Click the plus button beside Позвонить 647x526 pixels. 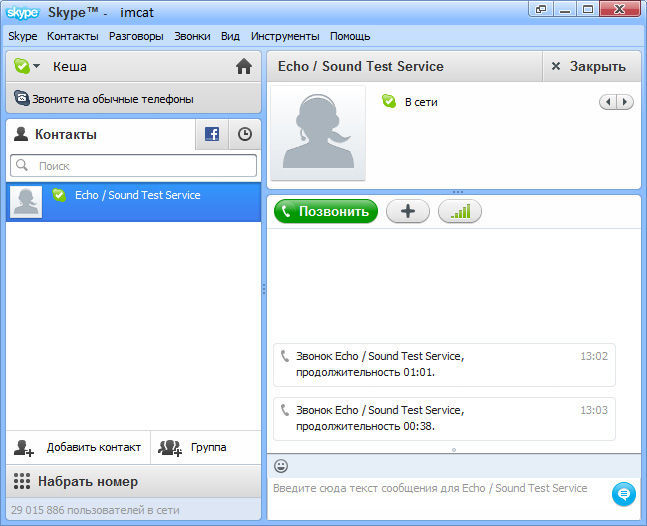click(407, 211)
